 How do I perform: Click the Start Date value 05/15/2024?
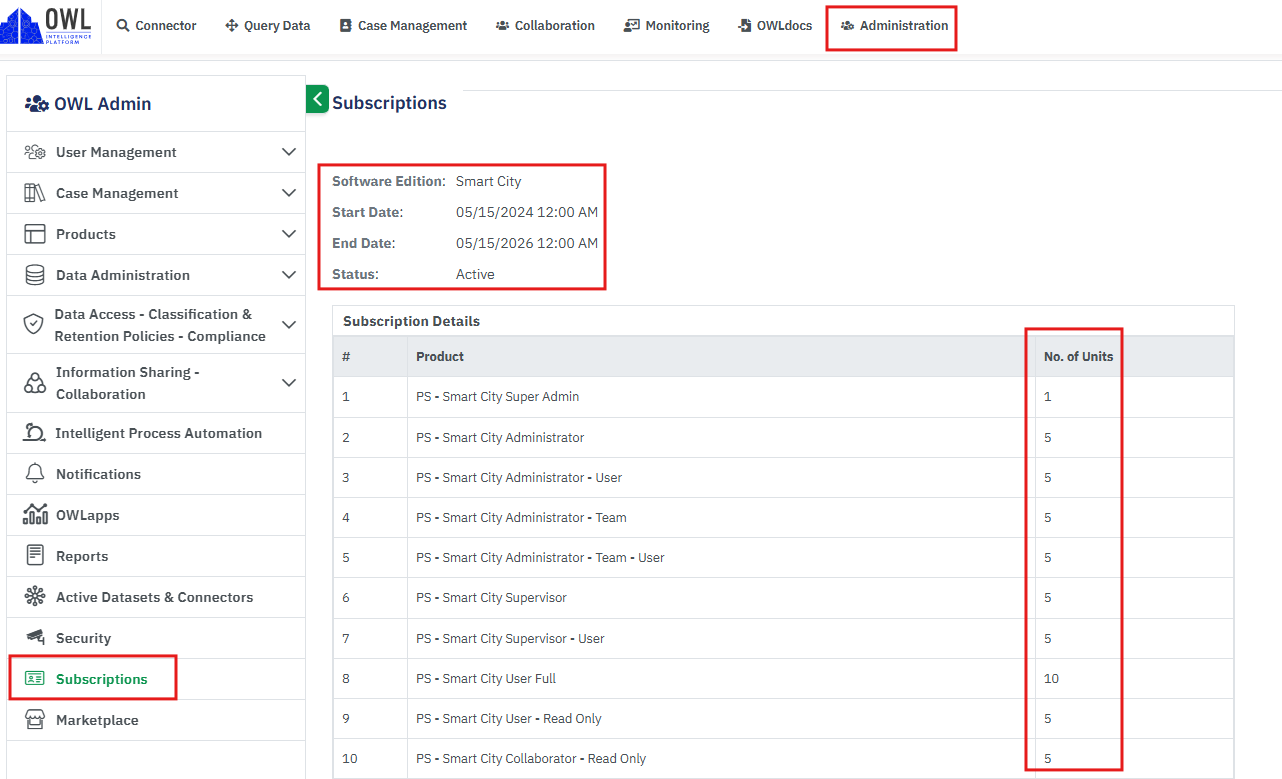tap(527, 212)
